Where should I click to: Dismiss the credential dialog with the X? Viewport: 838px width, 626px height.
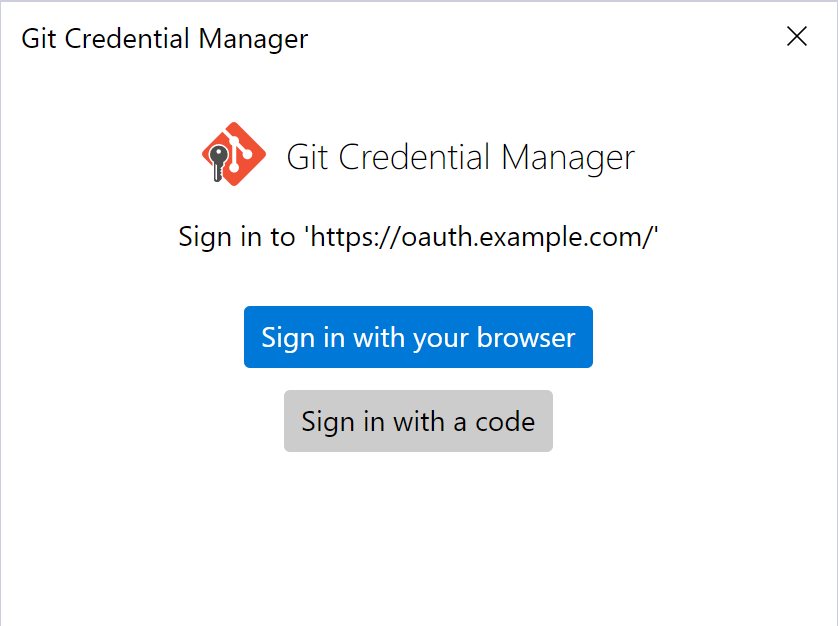coord(797,37)
